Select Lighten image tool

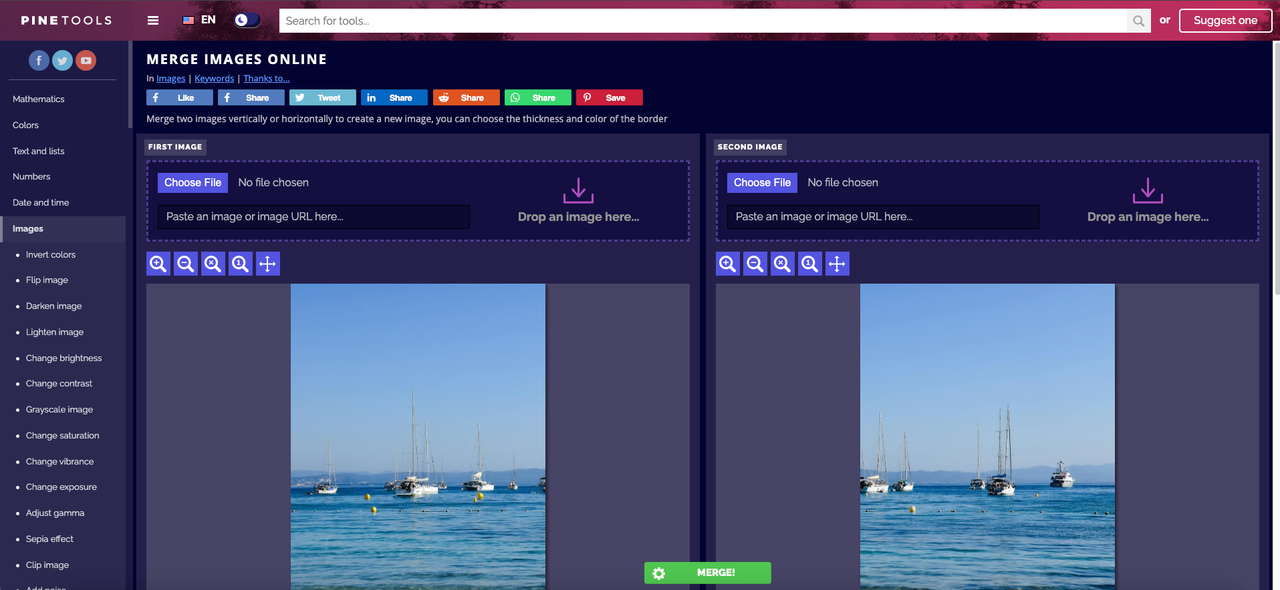[x=55, y=332]
